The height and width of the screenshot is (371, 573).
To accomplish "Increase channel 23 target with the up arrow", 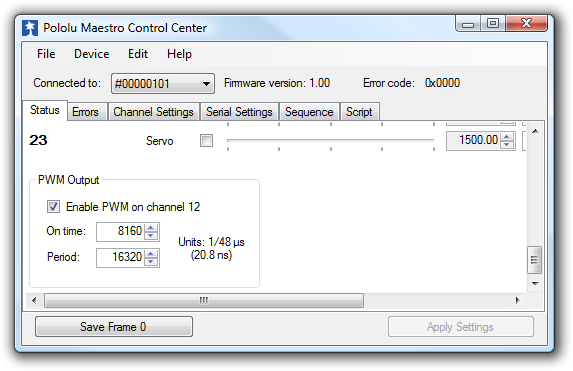I will coord(507,137).
